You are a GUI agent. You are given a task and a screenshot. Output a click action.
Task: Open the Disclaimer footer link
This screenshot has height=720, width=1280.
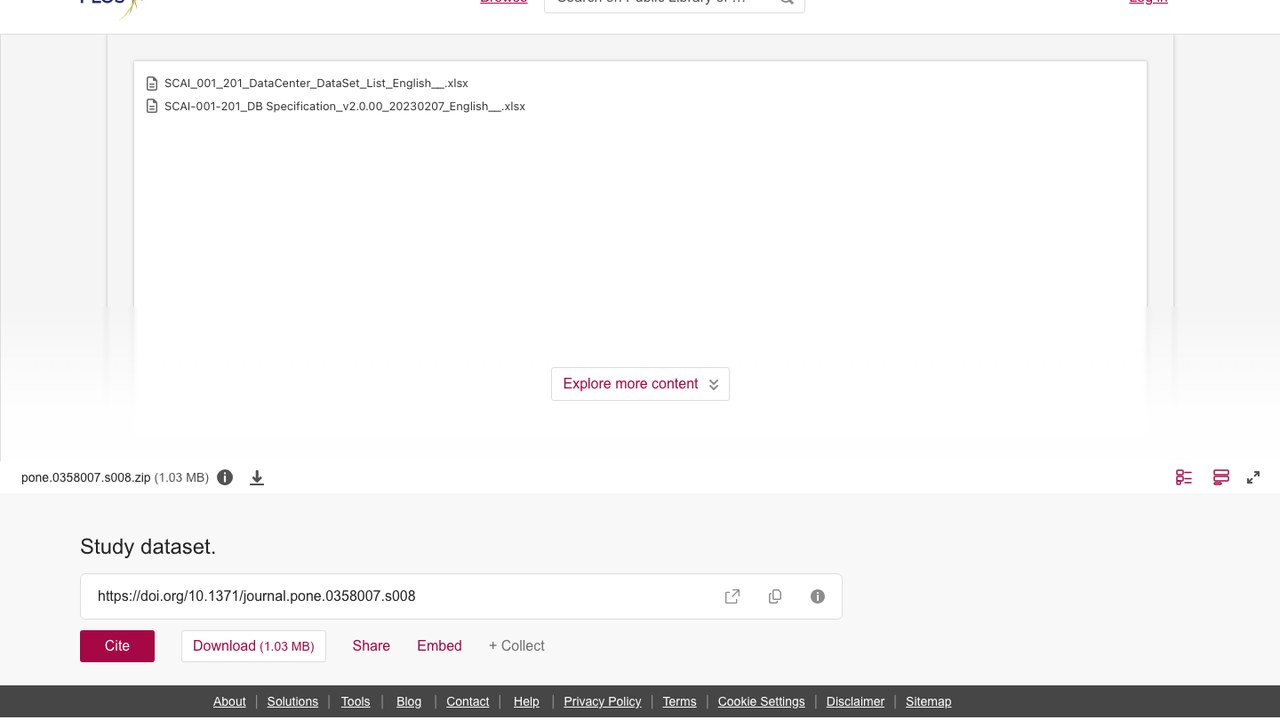[855, 702]
